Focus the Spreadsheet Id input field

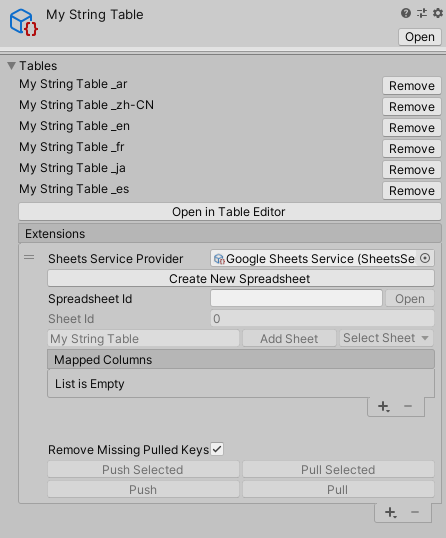(296, 298)
